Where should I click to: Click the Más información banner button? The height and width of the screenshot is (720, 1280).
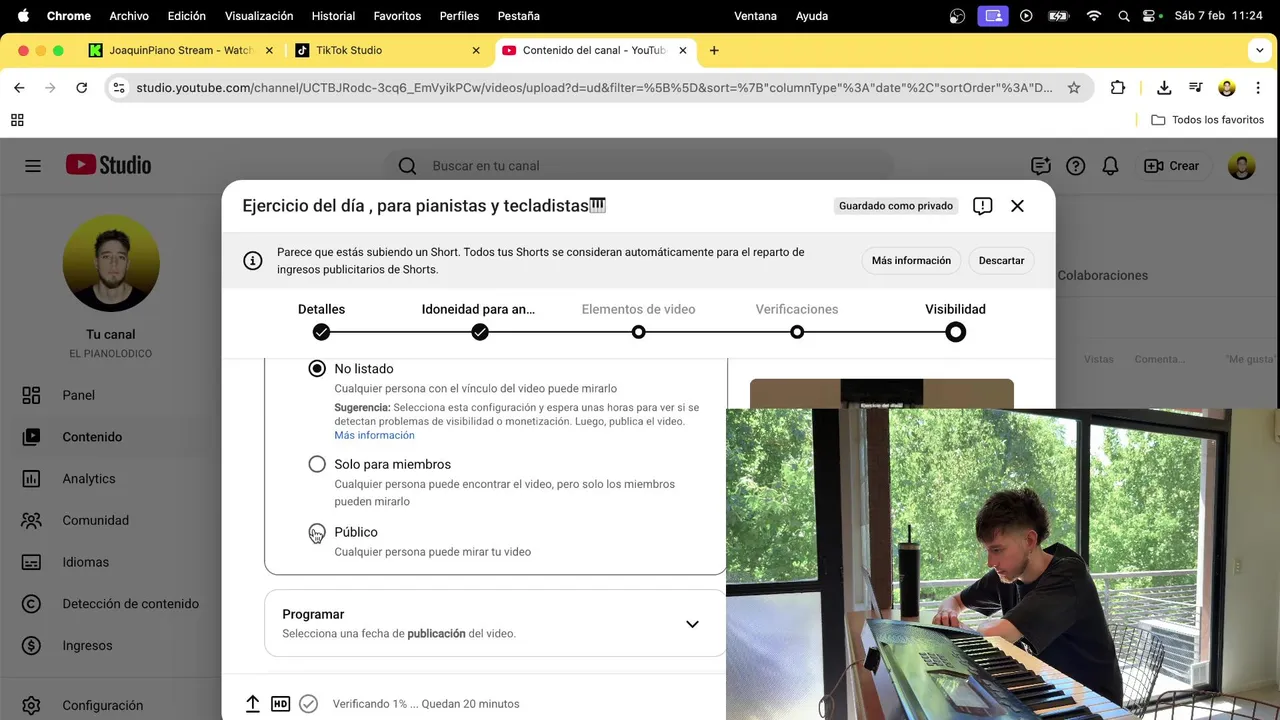[911, 261]
